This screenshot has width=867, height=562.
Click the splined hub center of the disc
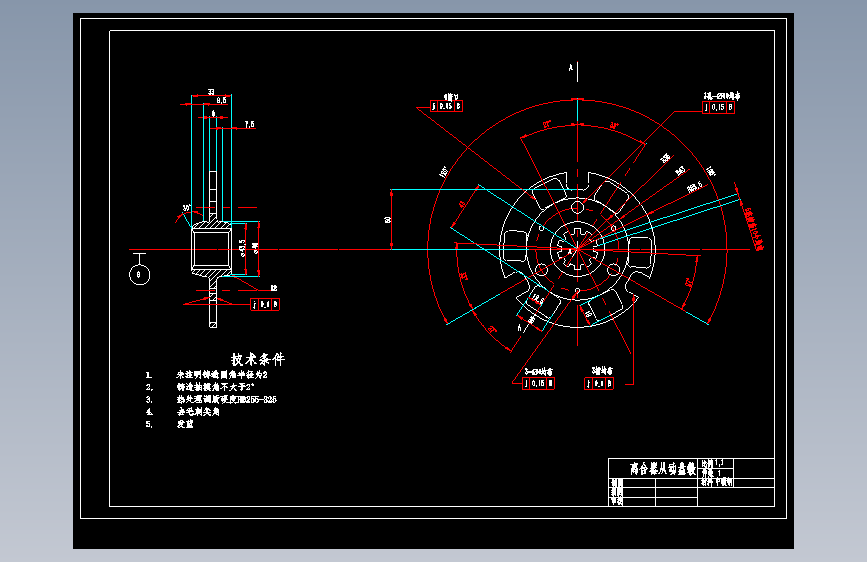point(577,249)
